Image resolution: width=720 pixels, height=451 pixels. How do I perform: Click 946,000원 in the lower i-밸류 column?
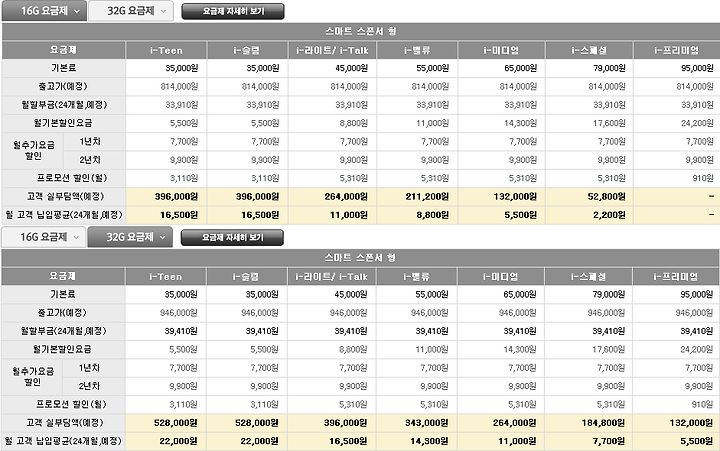point(429,313)
